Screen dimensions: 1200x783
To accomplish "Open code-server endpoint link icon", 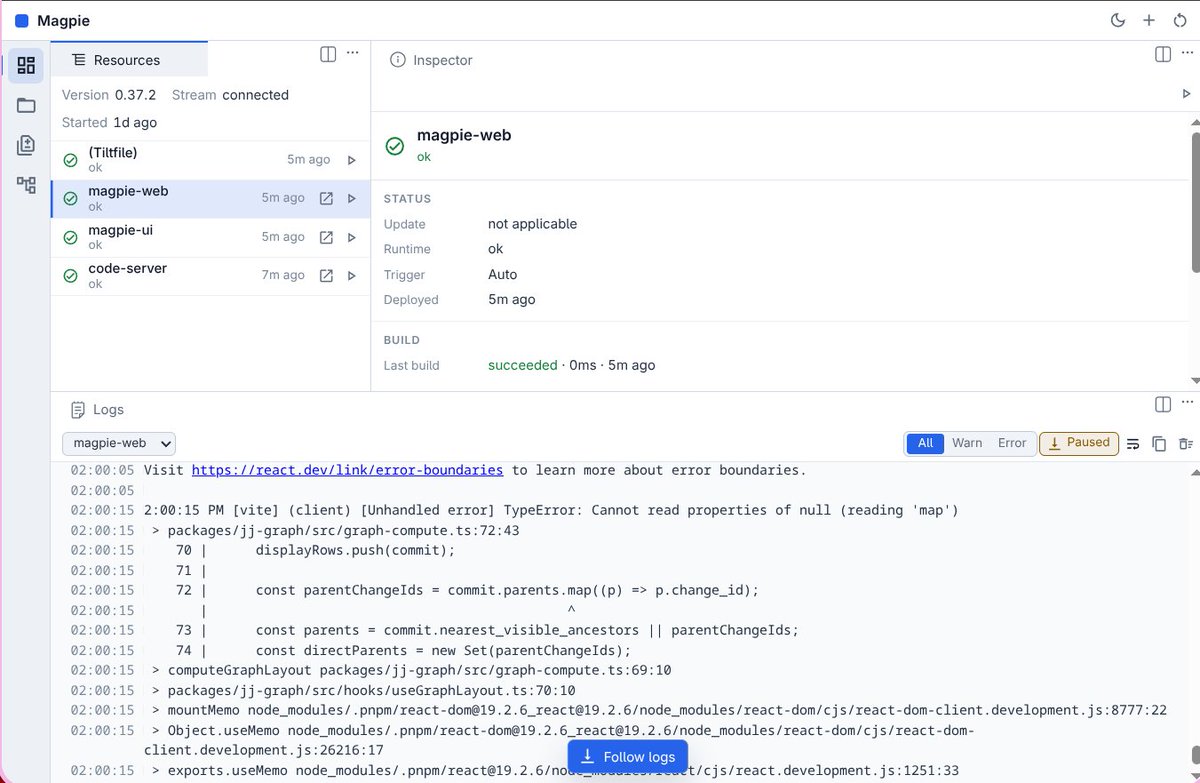I will click(x=326, y=276).
